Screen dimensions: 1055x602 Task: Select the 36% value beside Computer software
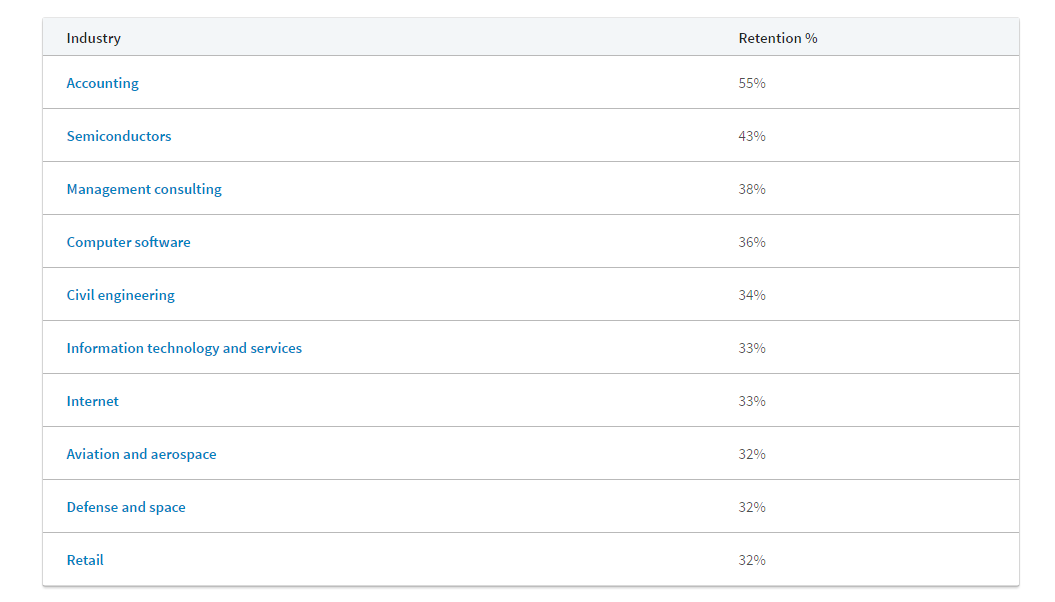750,241
